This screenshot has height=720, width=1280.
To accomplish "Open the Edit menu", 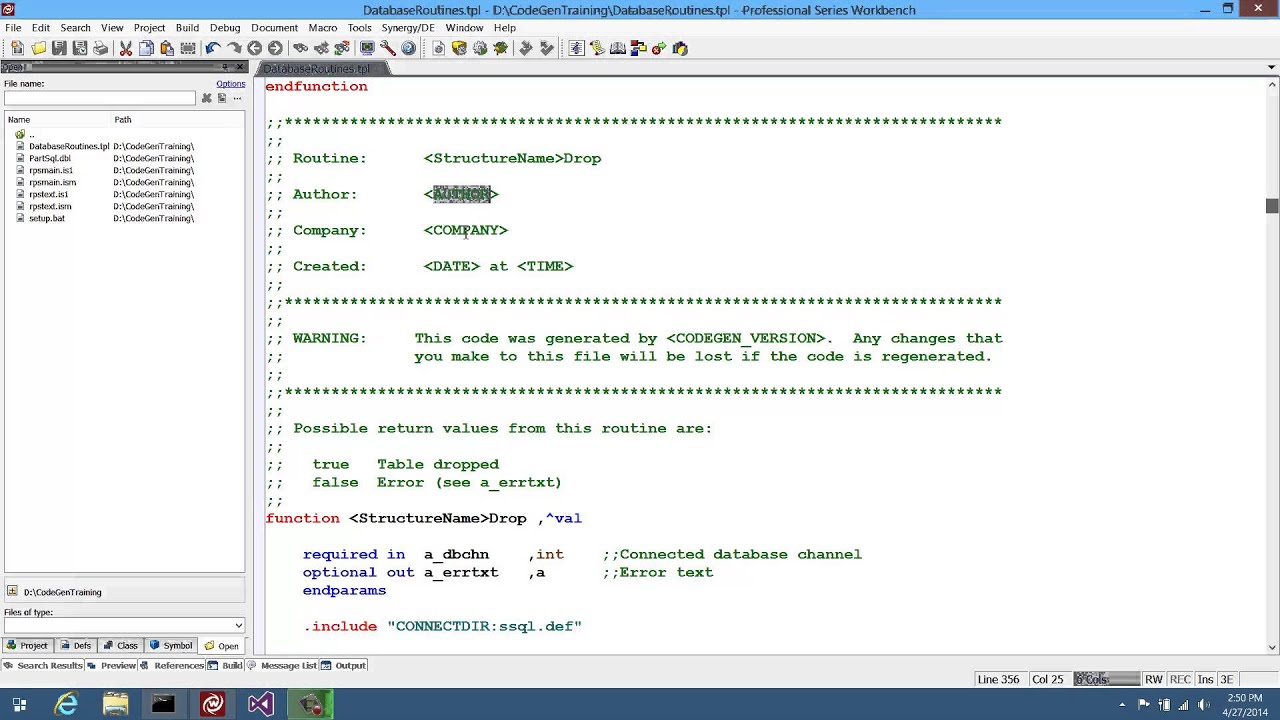I will tap(41, 28).
